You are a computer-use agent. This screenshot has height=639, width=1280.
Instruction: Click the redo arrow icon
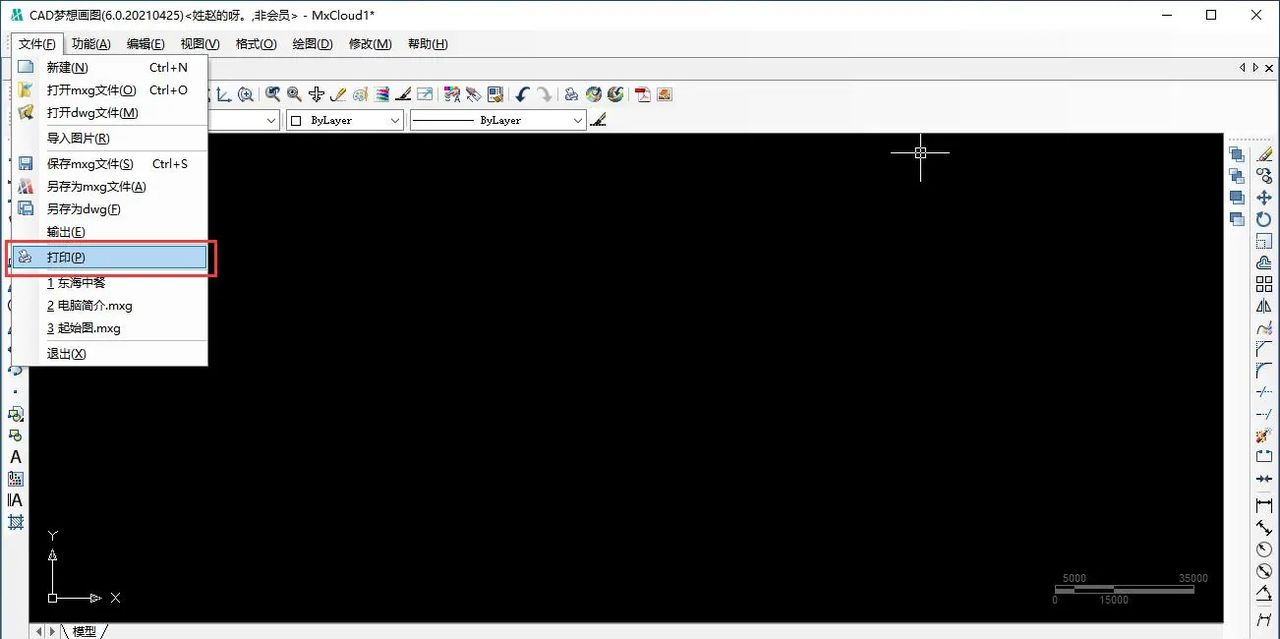click(x=544, y=94)
